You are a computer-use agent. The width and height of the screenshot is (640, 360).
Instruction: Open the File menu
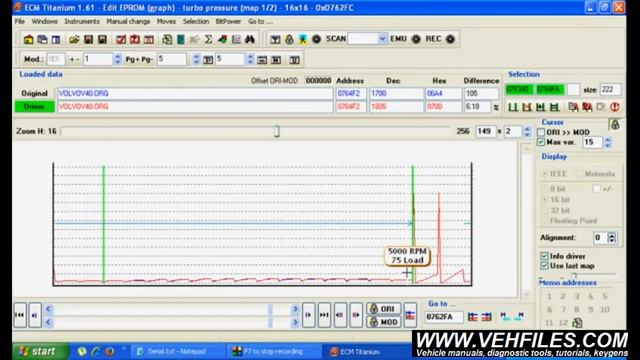(x=20, y=21)
